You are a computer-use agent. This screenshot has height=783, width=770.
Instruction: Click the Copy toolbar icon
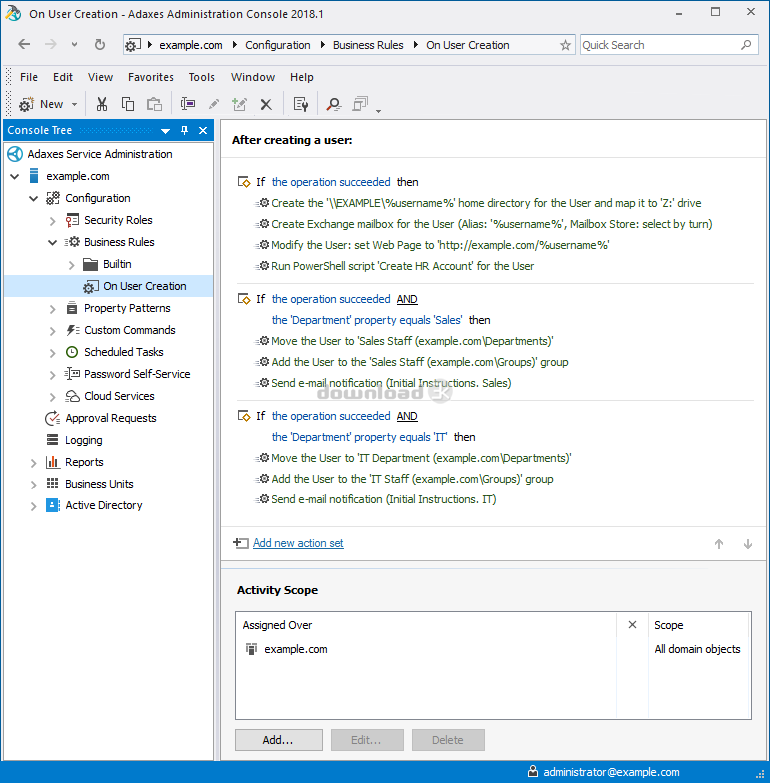(128, 104)
